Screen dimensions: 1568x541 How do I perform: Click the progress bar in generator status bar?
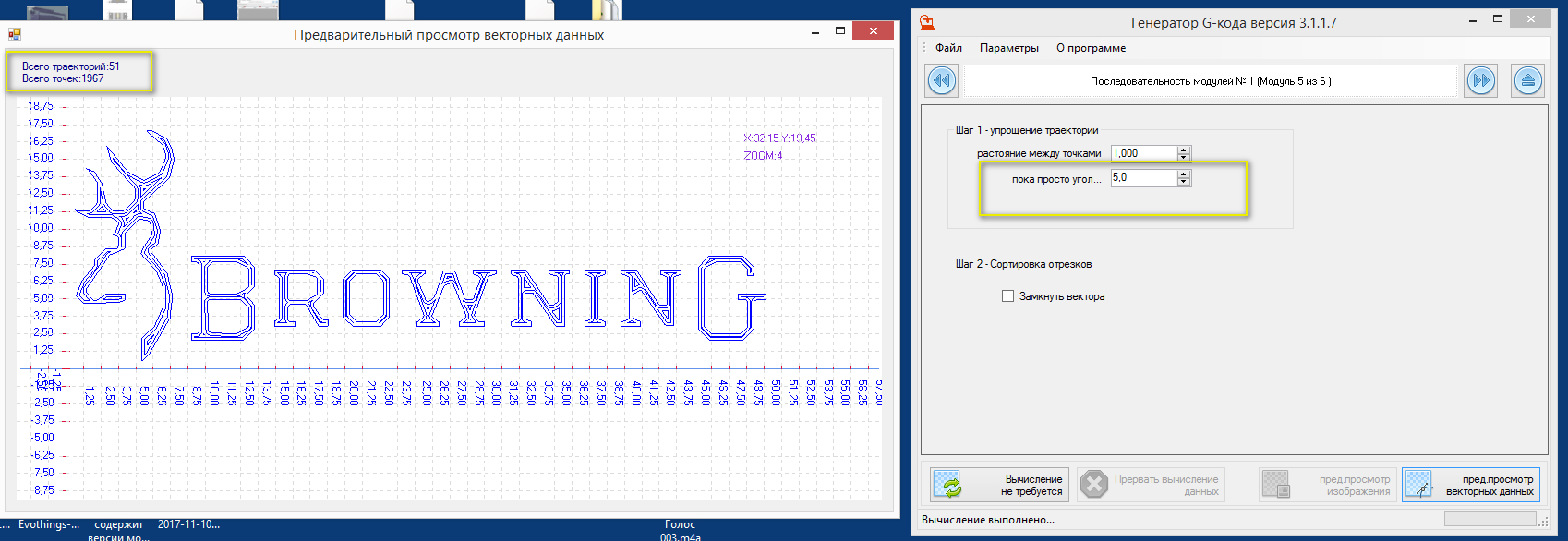tap(1490, 519)
